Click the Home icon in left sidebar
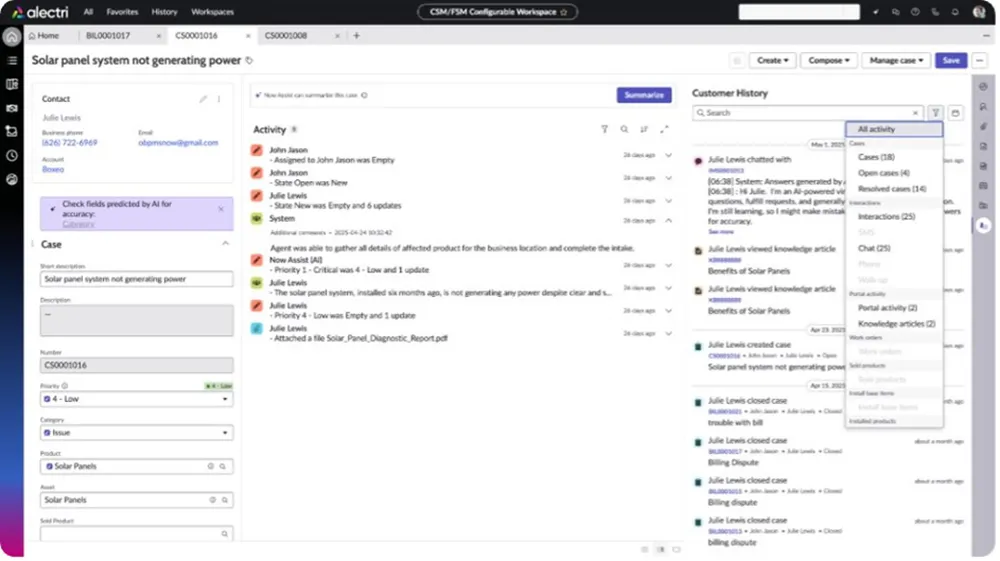This screenshot has width=1000, height=561. pyautogui.click(x=12, y=37)
